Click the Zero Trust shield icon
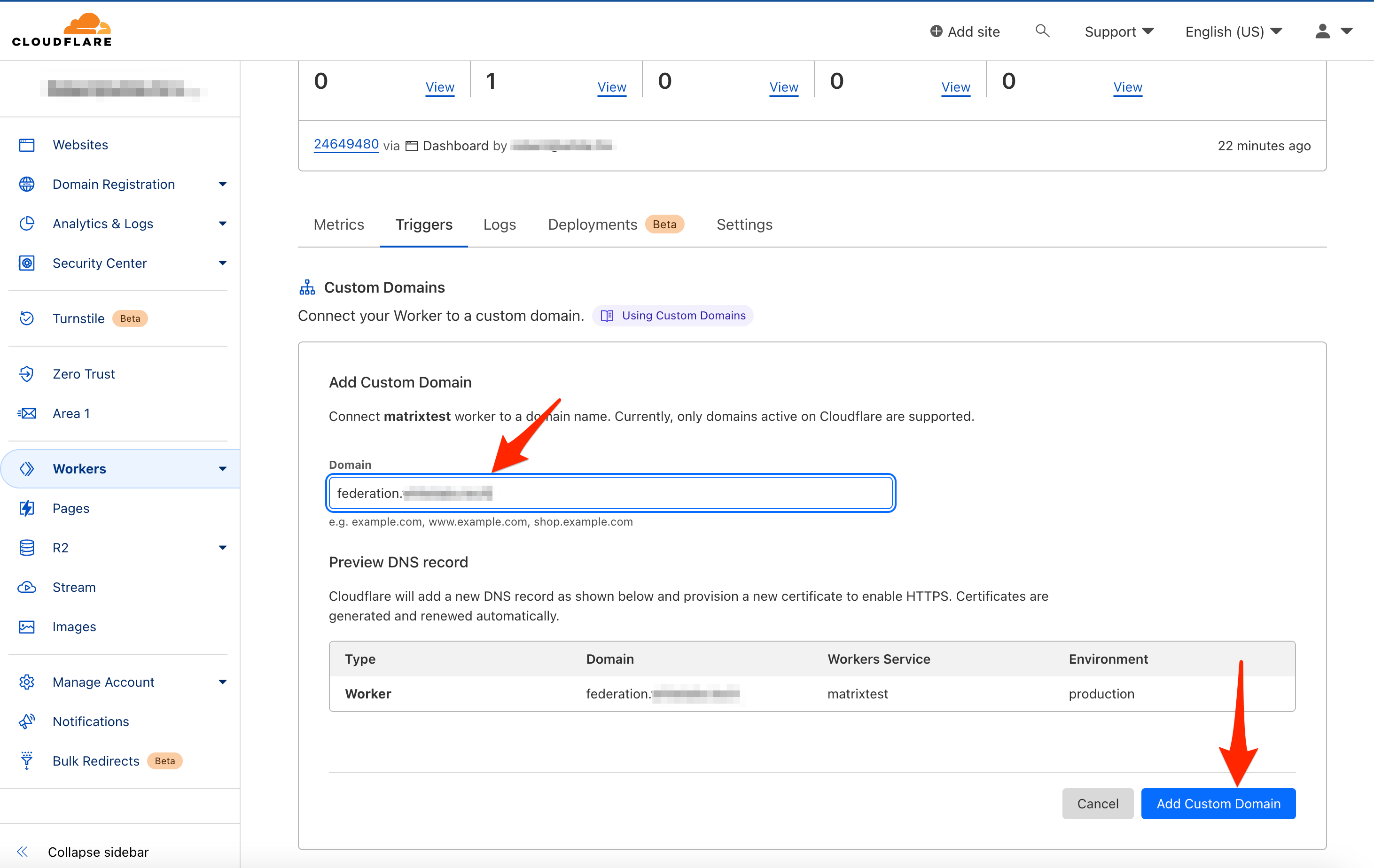The width and height of the screenshot is (1374, 868). pos(27,373)
